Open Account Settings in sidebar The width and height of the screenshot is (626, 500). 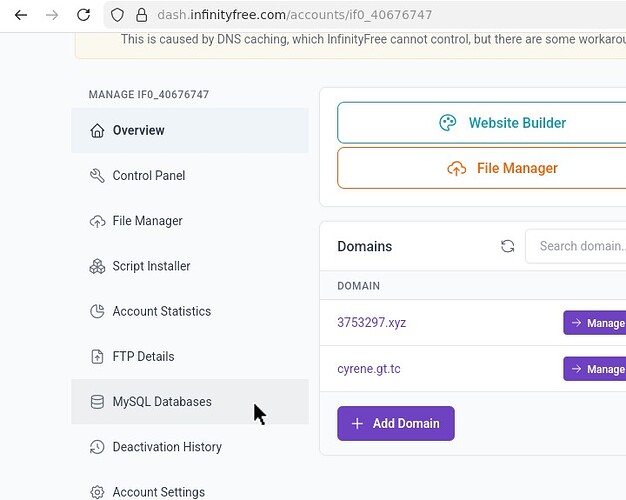[158, 491]
